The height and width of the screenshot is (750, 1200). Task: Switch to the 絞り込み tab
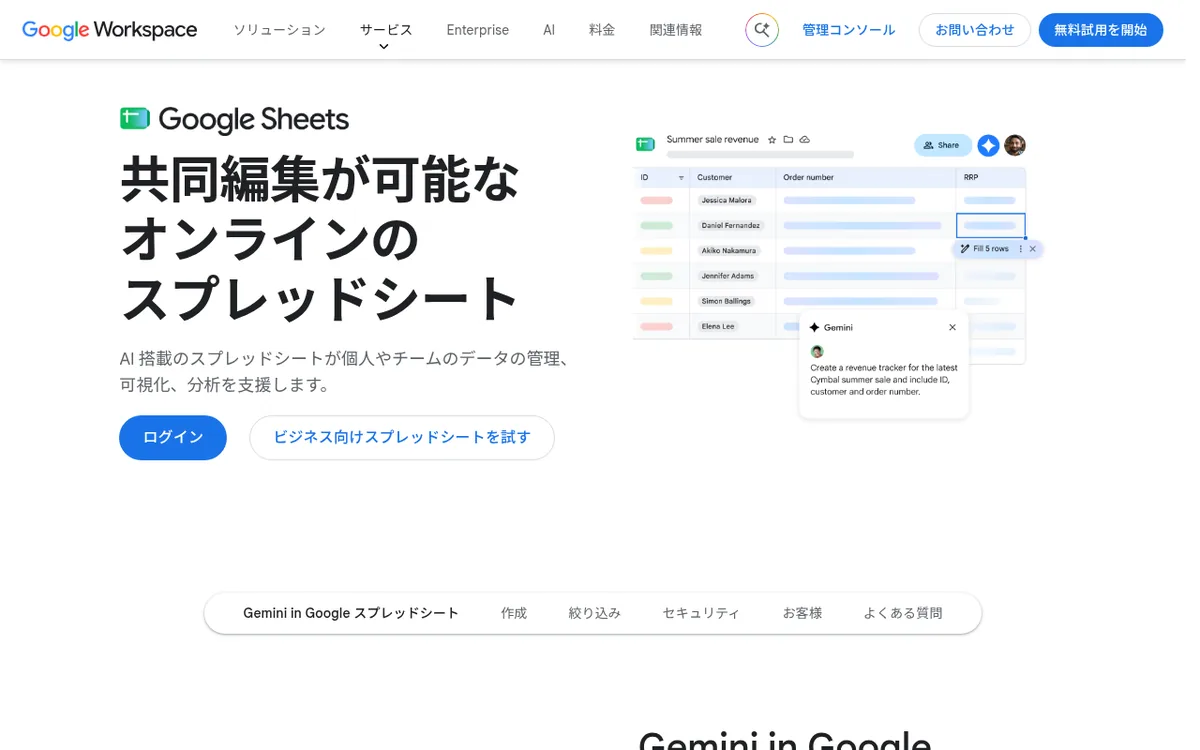coord(595,613)
